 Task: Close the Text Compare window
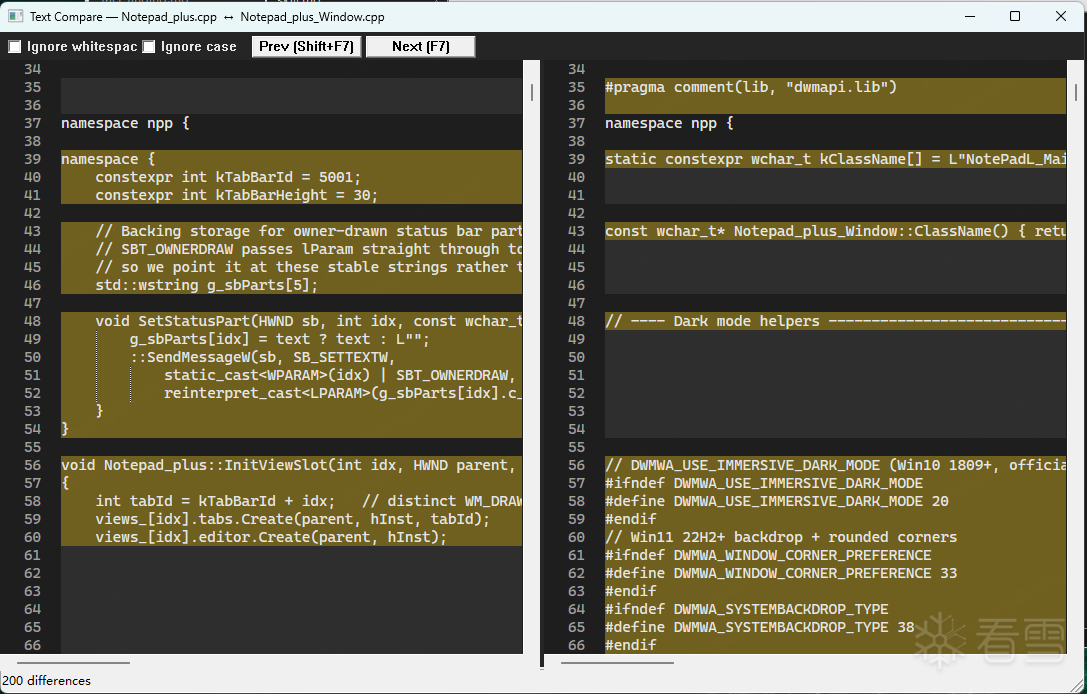point(1061,16)
